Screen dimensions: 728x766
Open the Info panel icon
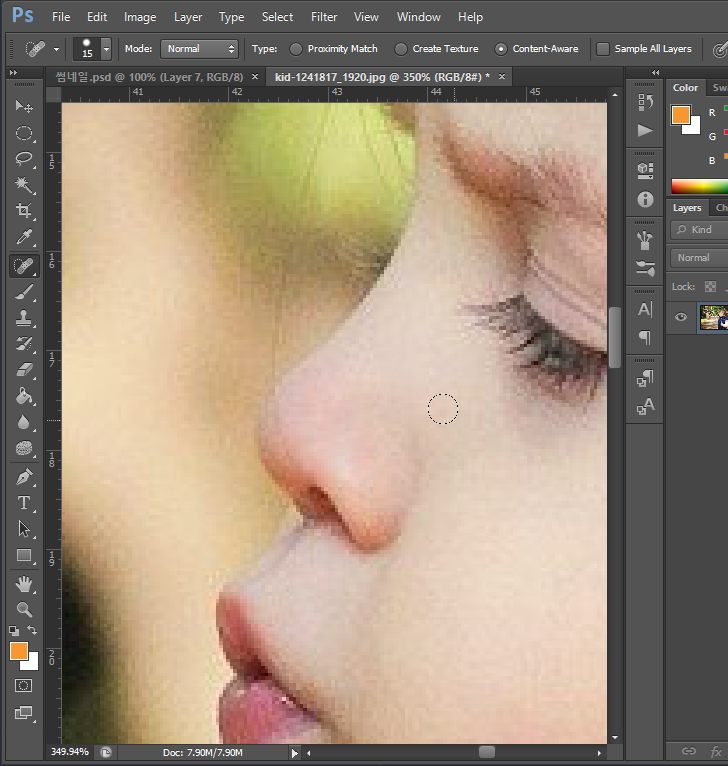645,199
